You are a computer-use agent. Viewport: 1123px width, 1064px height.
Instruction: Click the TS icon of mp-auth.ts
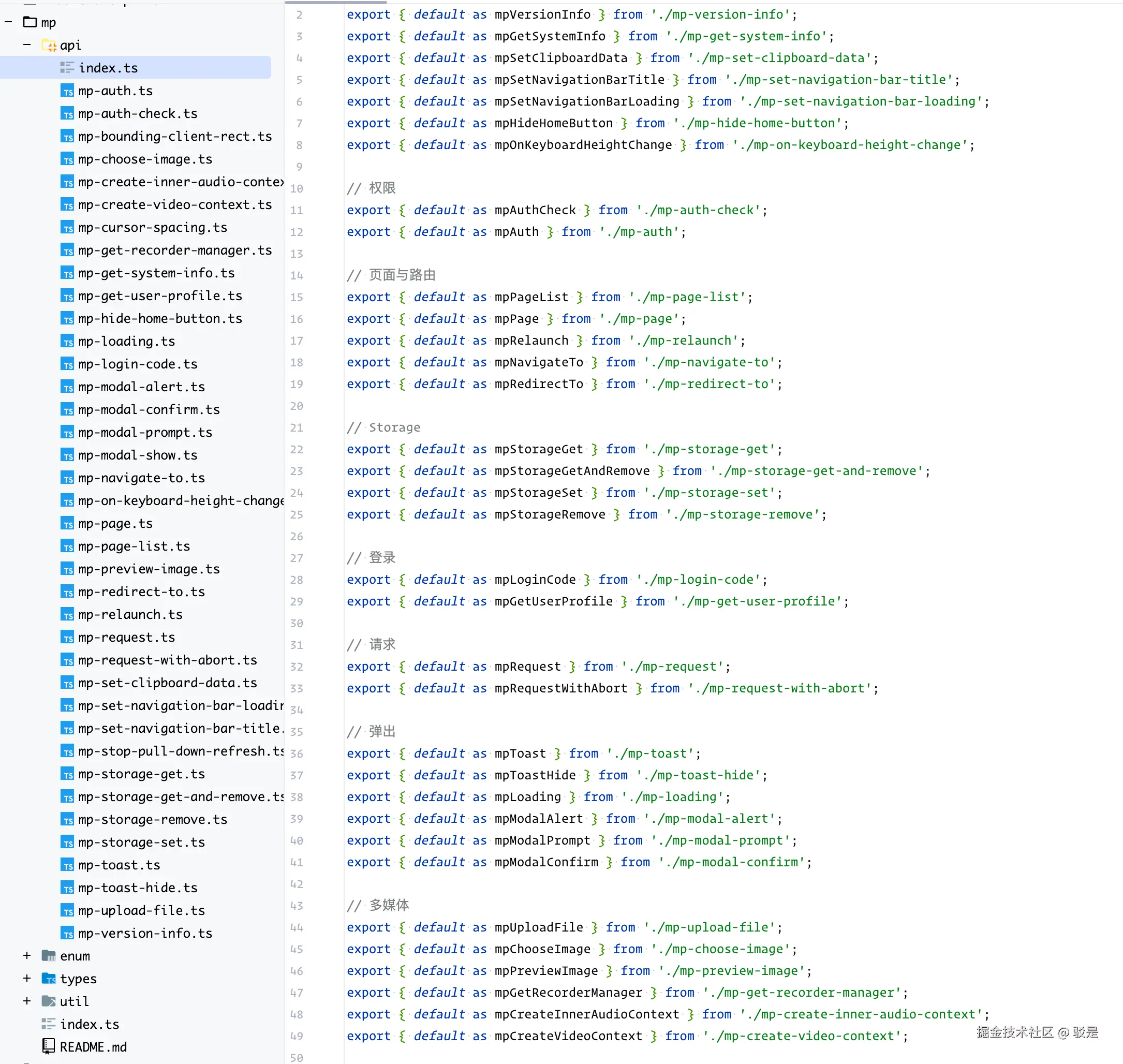(67, 91)
